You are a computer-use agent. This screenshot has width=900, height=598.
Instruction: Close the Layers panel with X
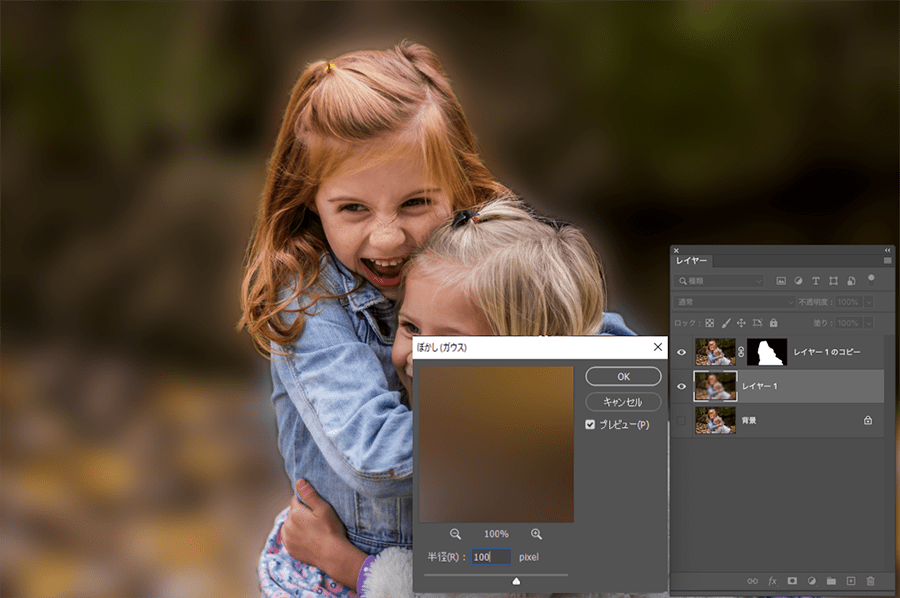click(676, 250)
